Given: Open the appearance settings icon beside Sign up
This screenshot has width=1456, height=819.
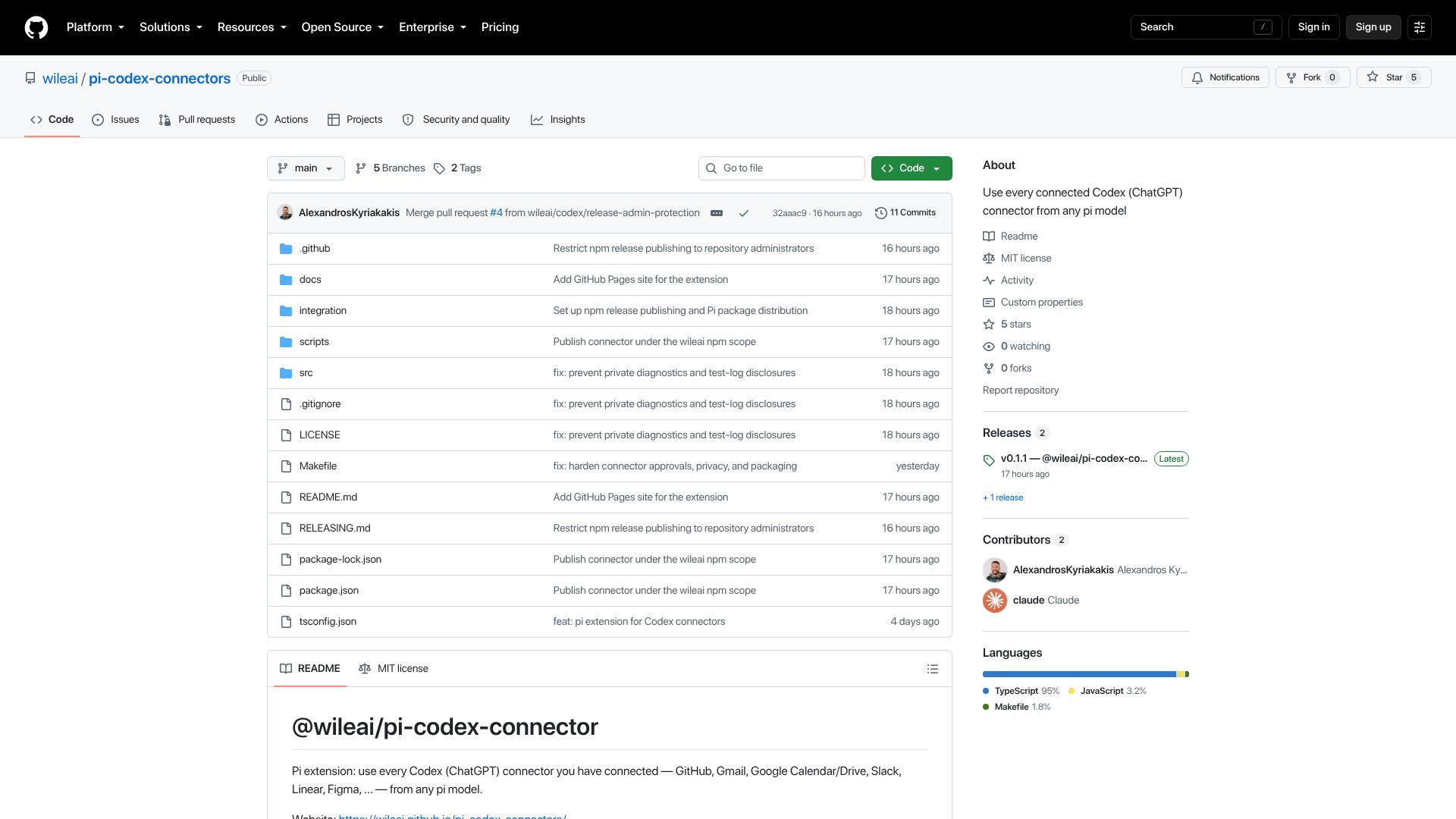Looking at the screenshot, I should (x=1420, y=27).
